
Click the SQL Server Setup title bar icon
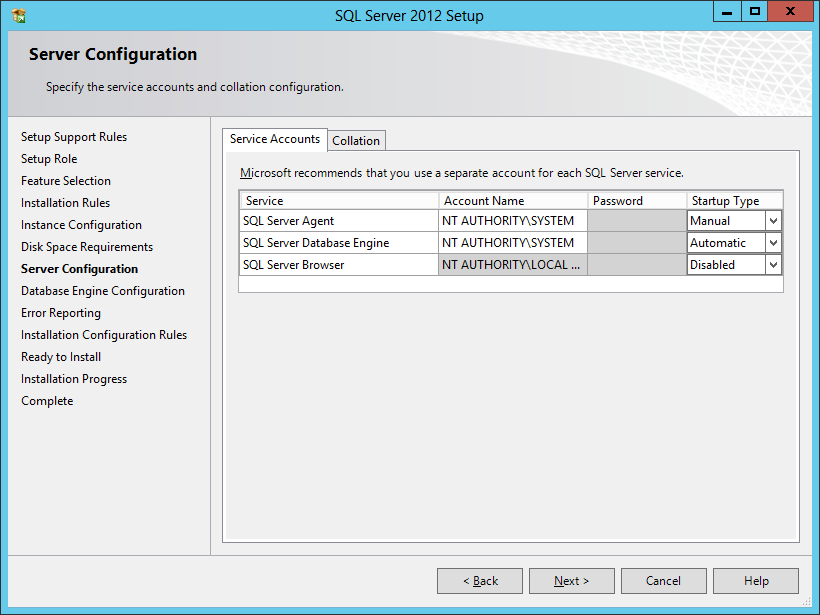[18, 15]
